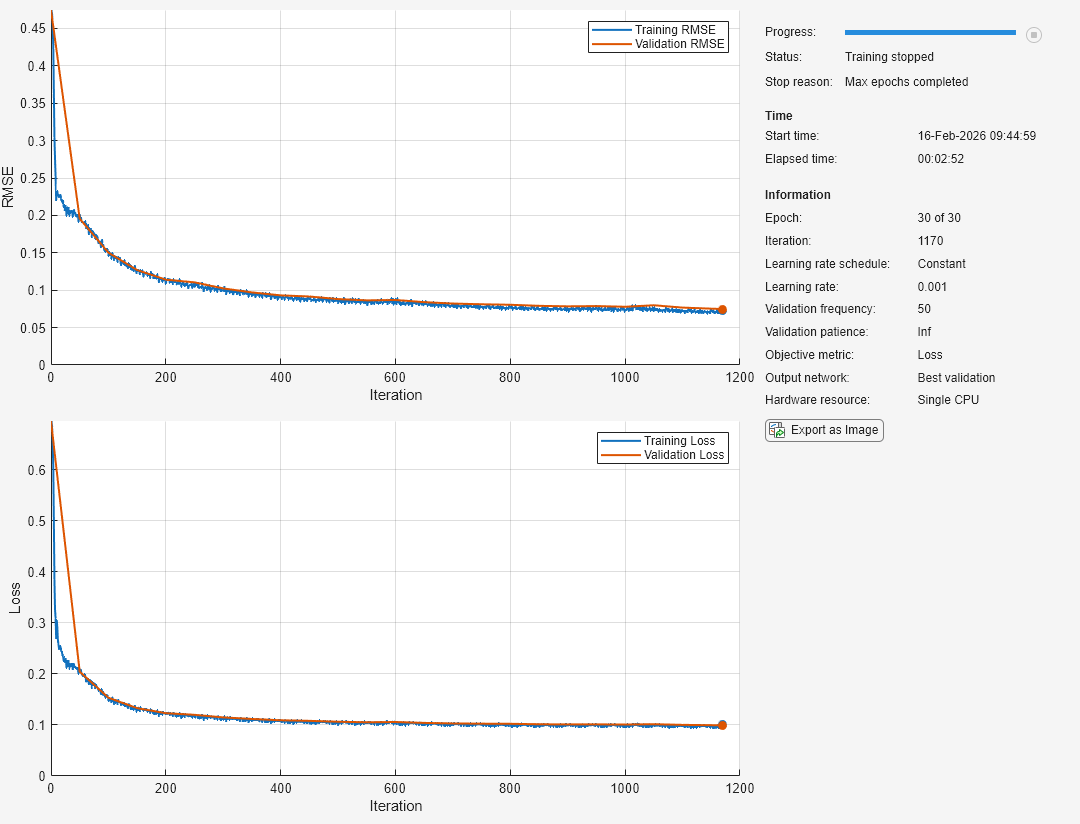Click the Export as Image icon
Image resolution: width=1080 pixels, height=824 pixels.
tap(777, 430)
